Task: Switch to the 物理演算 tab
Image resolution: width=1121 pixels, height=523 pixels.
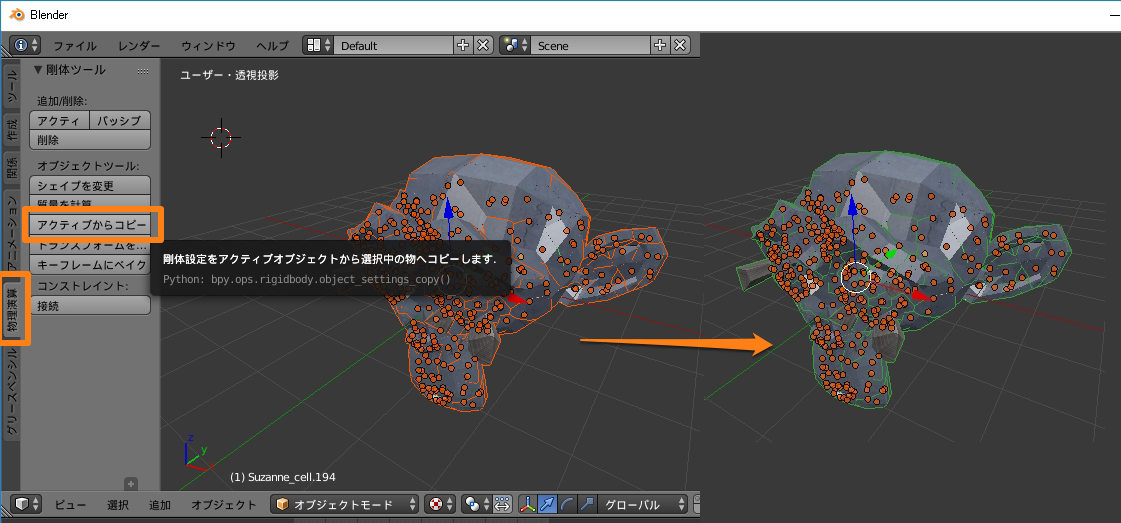Action: [12, 309]
